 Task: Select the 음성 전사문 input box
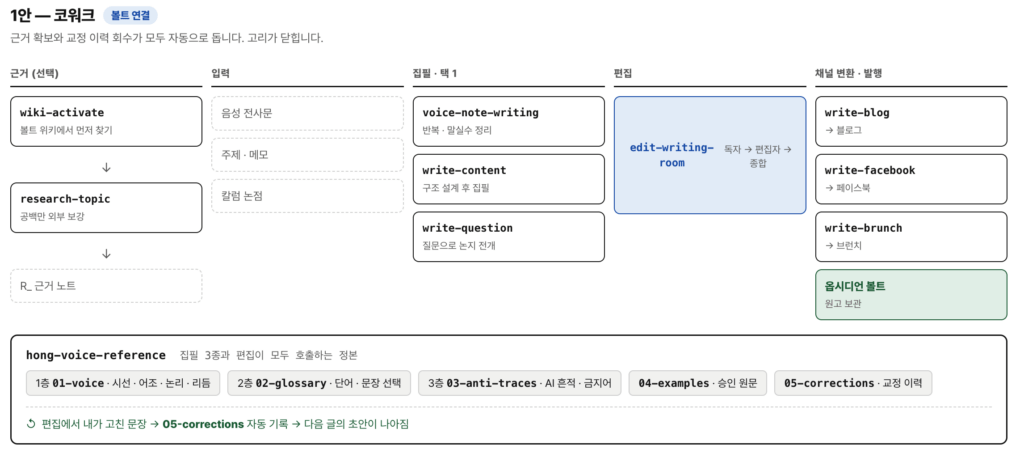pyautogui.click(x=308, y=114)
